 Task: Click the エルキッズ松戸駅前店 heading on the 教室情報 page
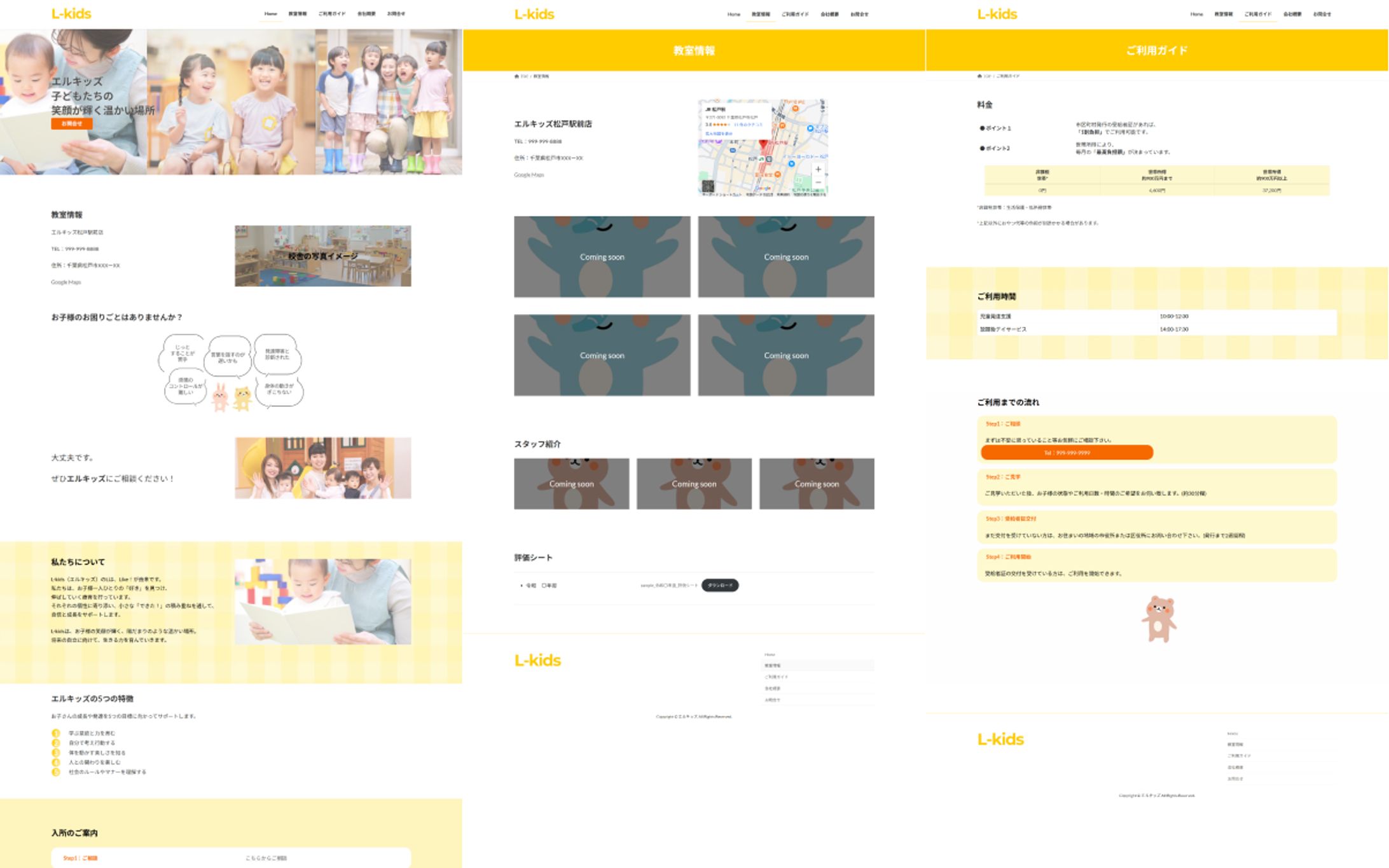pos(553,124)
